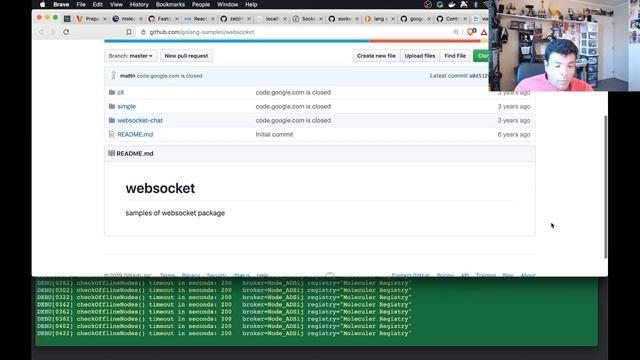Click terminal line starting "DEBU[0422]"
640x360 pixels.
[224, 333]
